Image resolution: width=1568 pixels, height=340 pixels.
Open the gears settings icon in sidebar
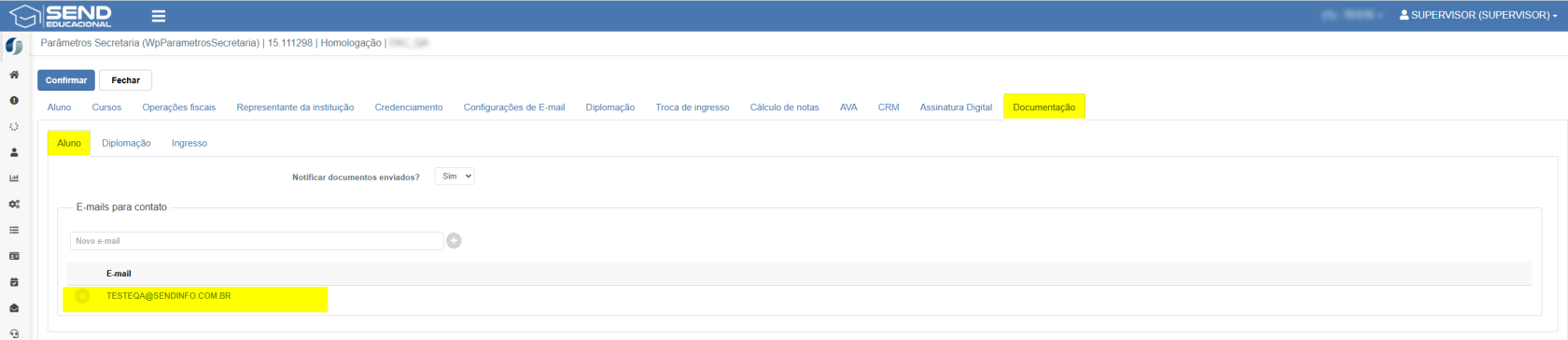(x=14, y=204)
